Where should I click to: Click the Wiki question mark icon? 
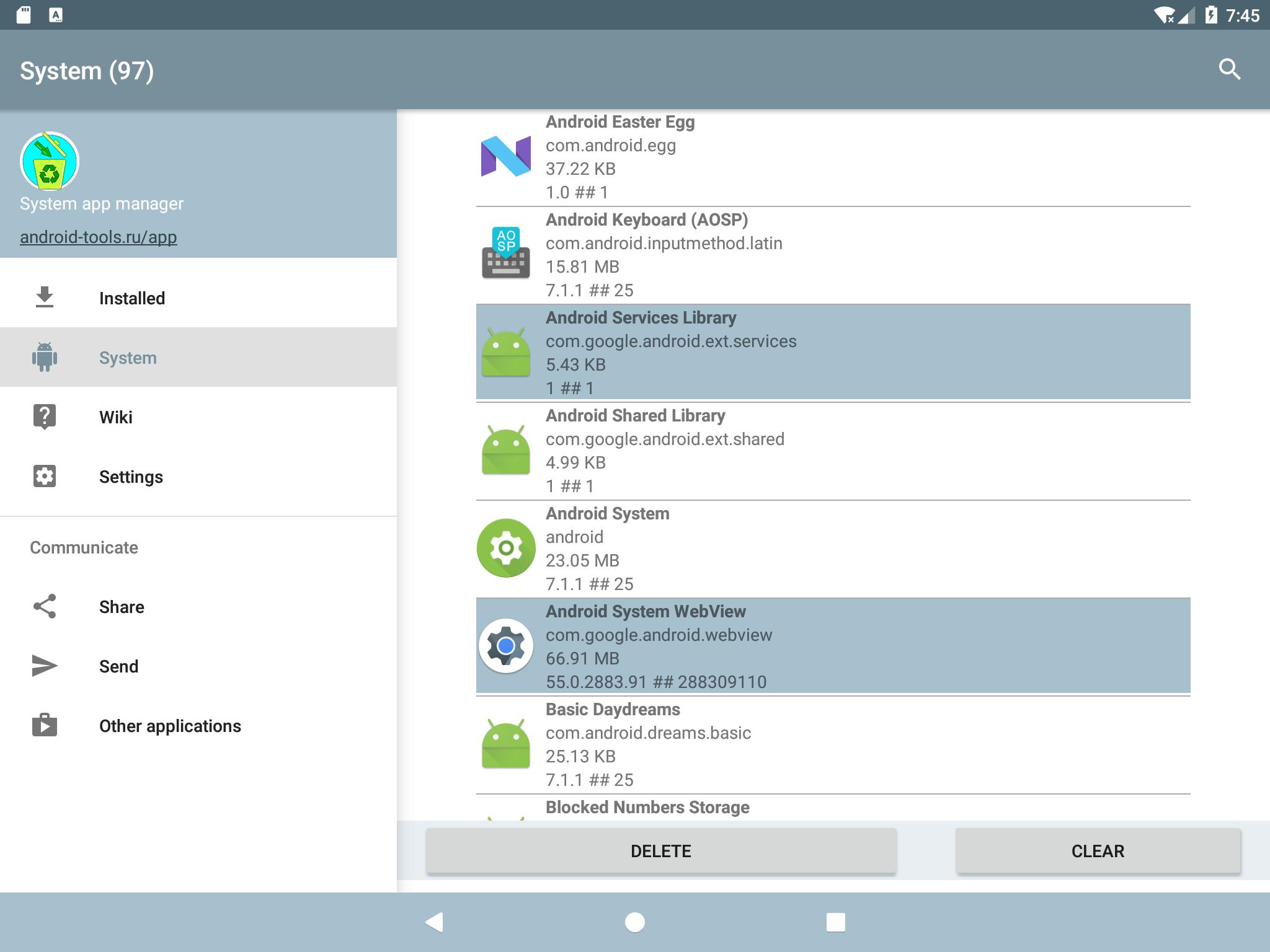[45, 416]
